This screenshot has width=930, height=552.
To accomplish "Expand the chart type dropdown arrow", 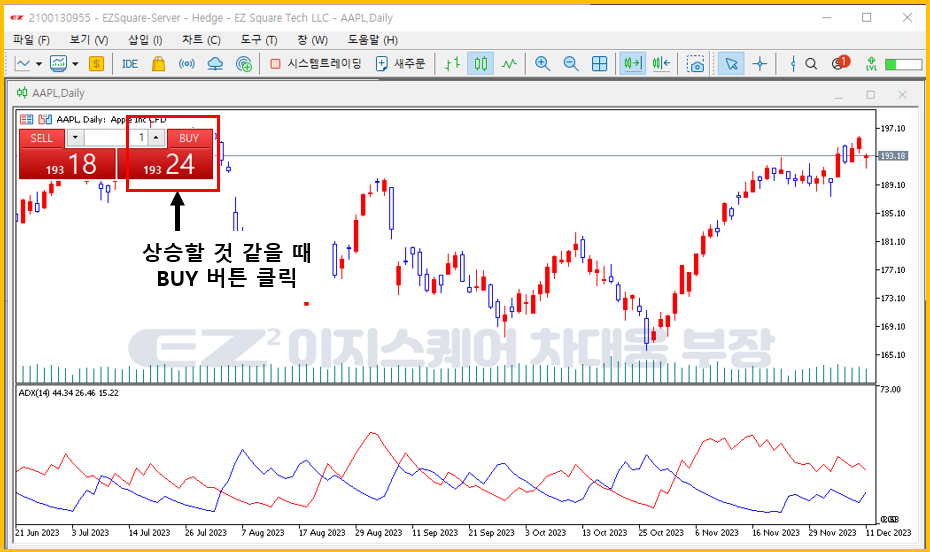I will [x=39, y=64].
